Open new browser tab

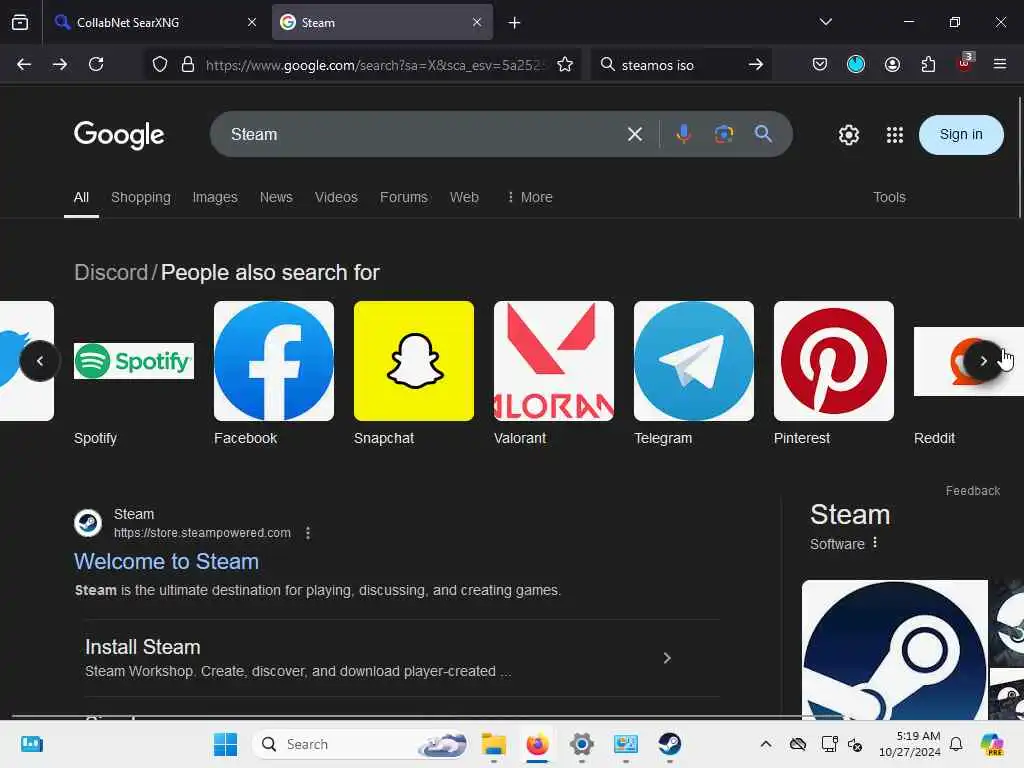[x=515, y=23]
